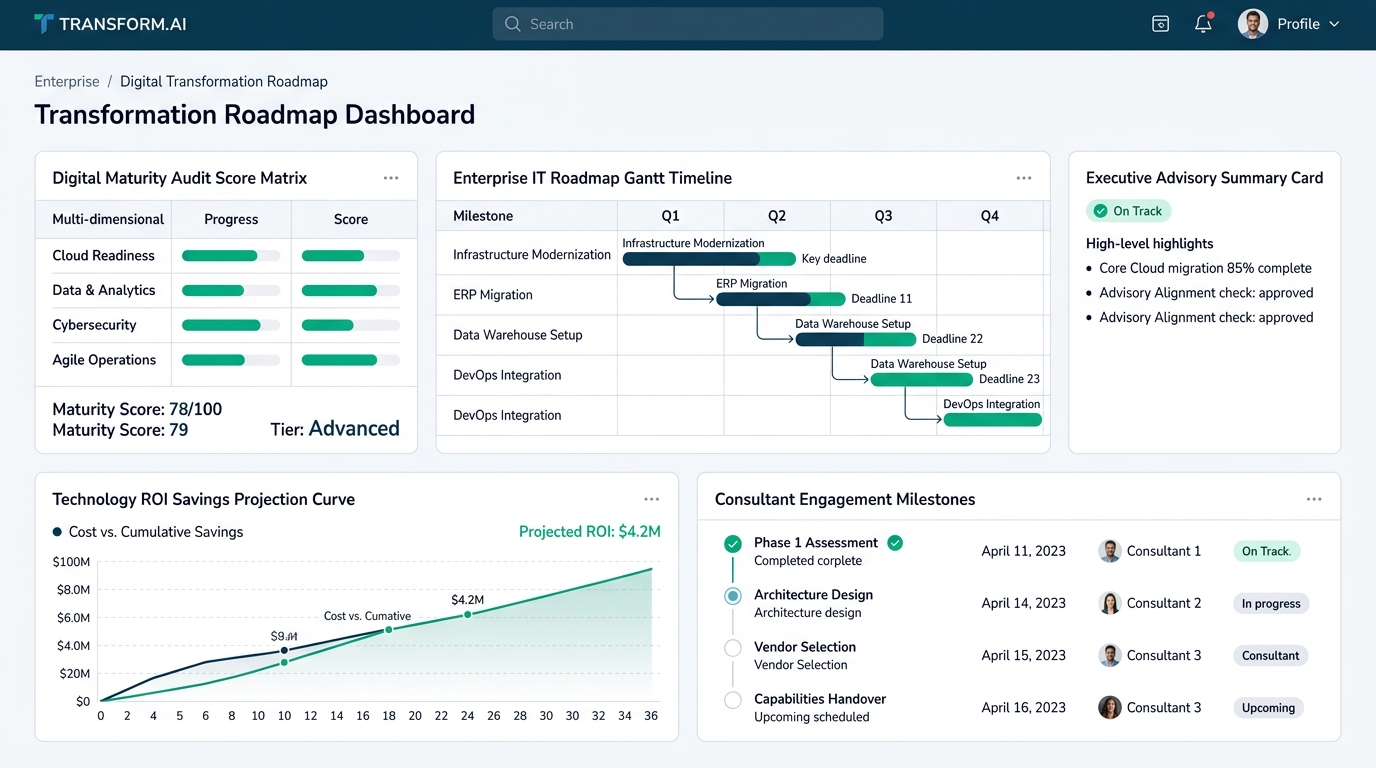Viewport: 1376px width, 768px height.
Task: Open the notifications bell
Action: coord(1203,24)
